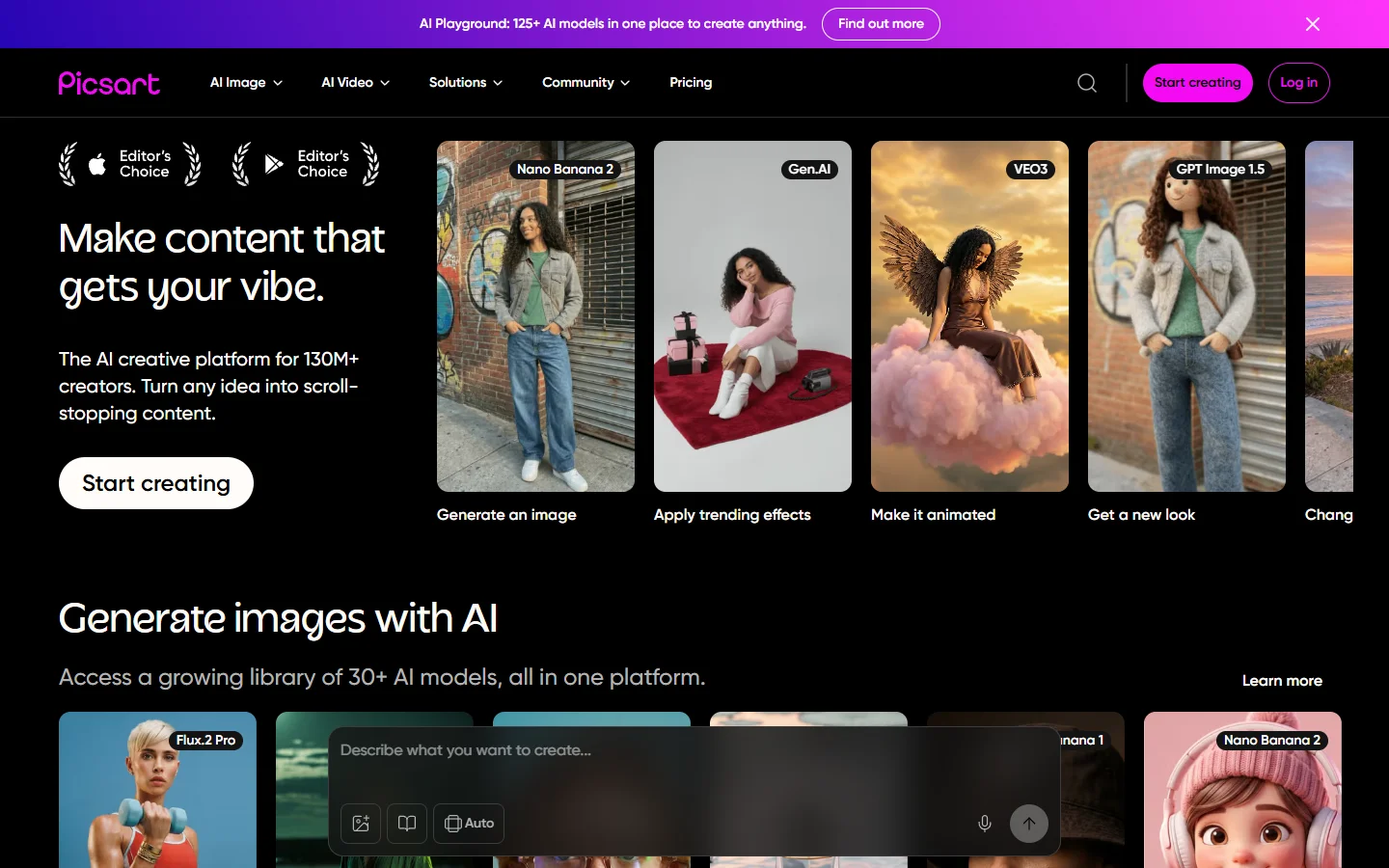
Task: Click the microphone voice input icon
Action: pyautogui.click(x=984, y=824)
